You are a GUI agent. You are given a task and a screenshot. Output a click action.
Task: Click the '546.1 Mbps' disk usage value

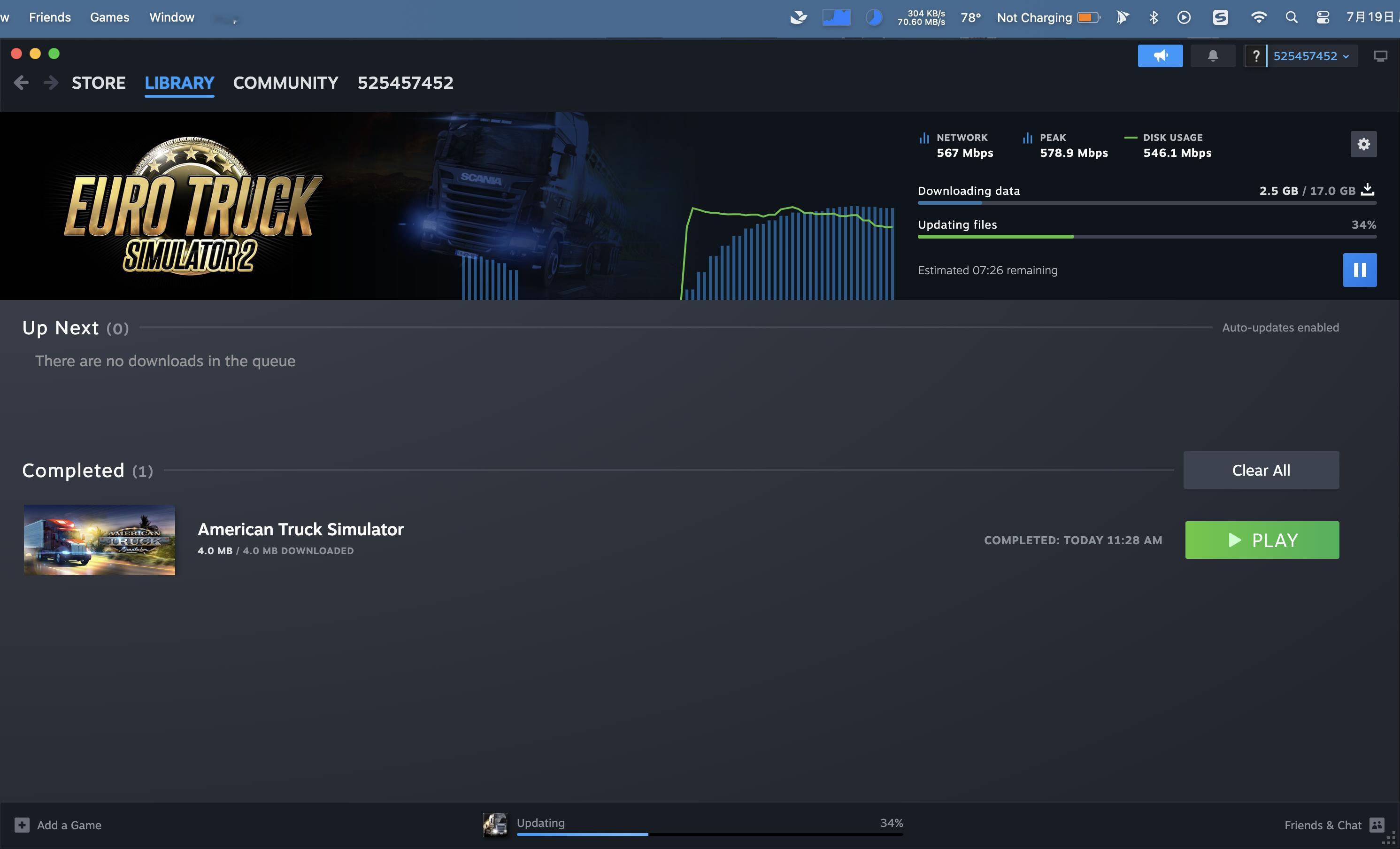tap(1177, 153)
